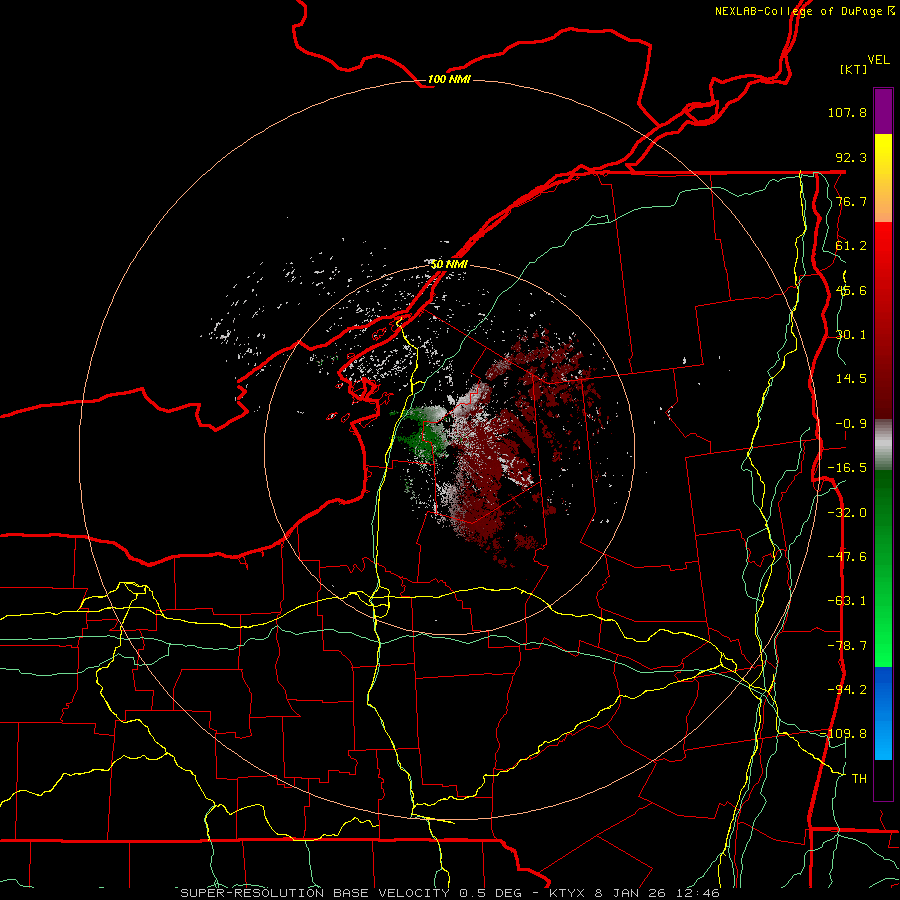The height and width of the screenshot is (900, 900).
Task: Pick the blue segment of the velocity color bar
Action: [883, 713]
